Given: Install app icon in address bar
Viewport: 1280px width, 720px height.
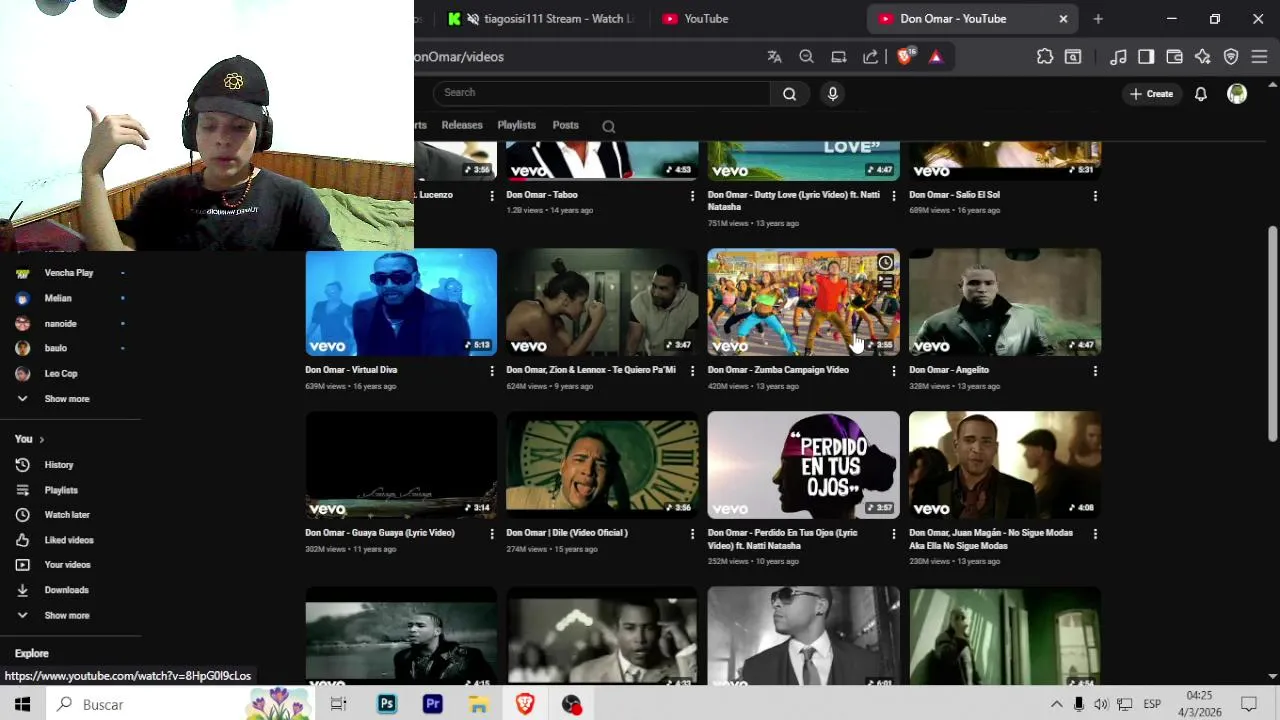Looking at the screenshot, I should click(x=839, y=57).
